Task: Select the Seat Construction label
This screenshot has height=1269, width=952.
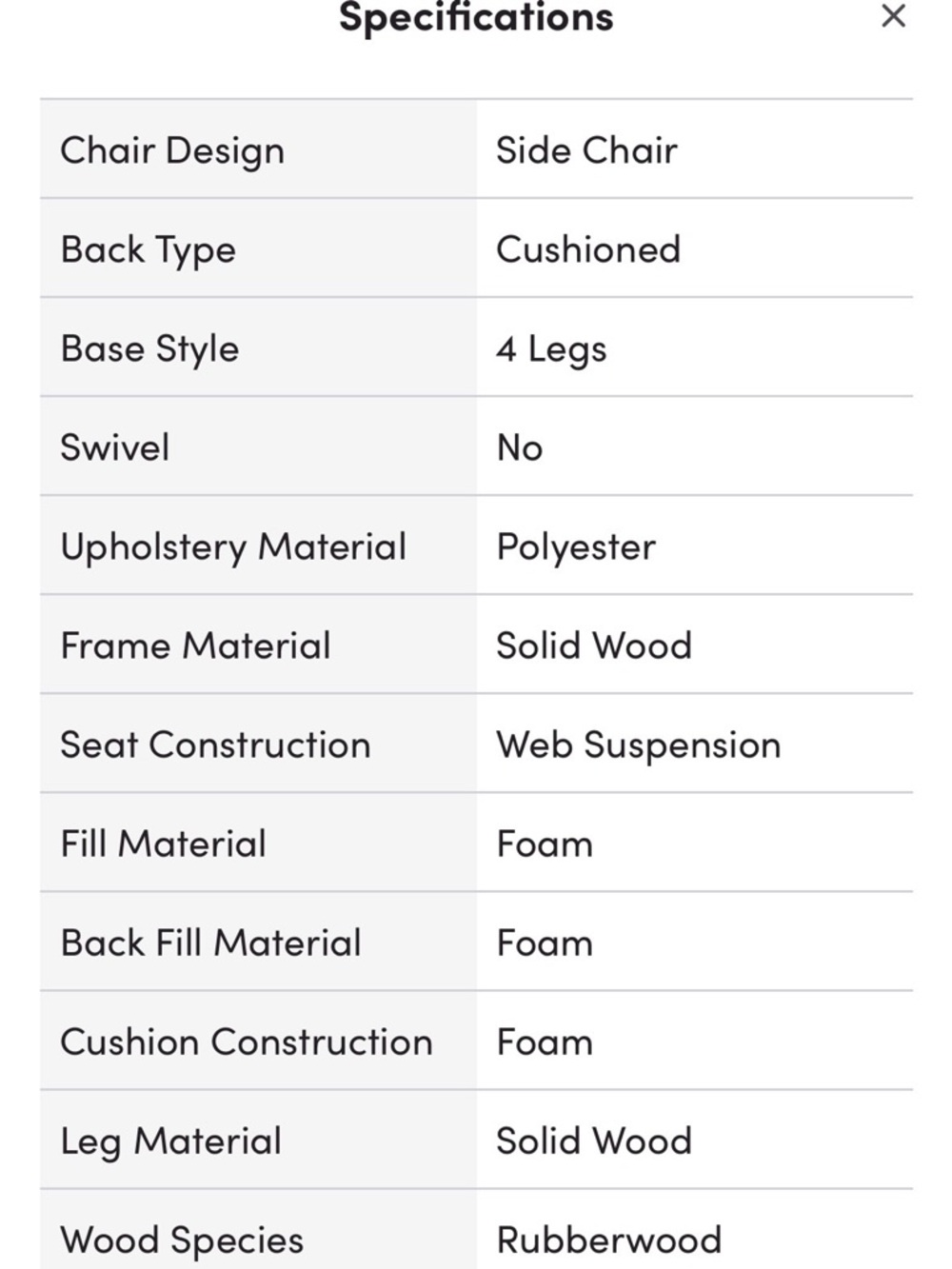Action: (215, 744)
